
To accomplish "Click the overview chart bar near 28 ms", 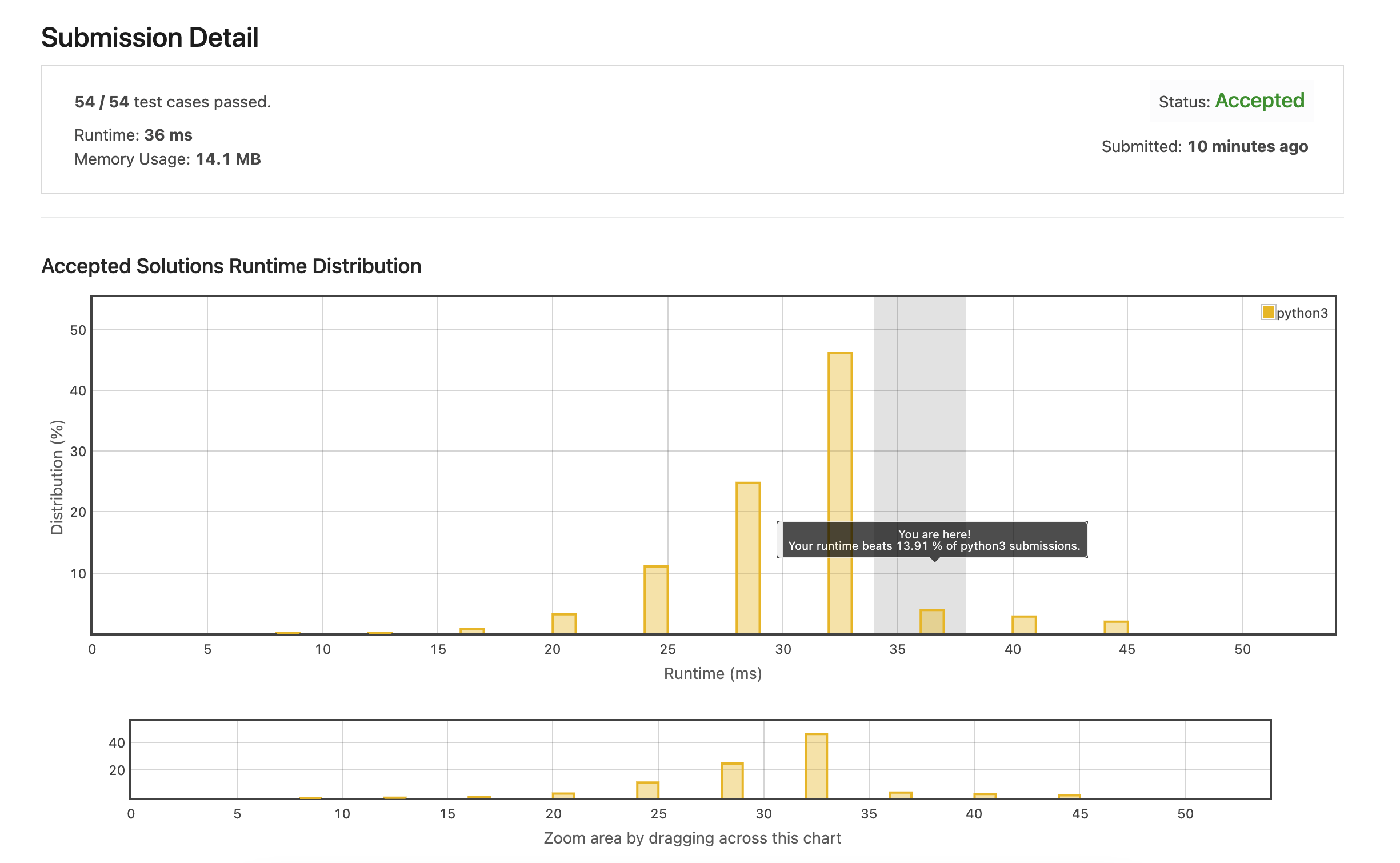I will pyautogui.click(x=731, y=780).
